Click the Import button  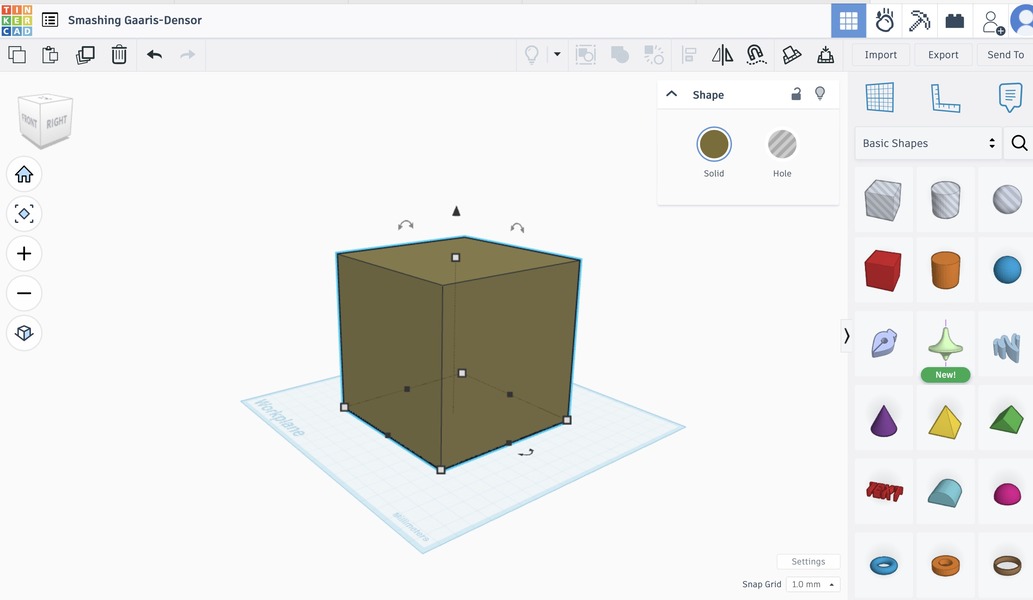881,55
